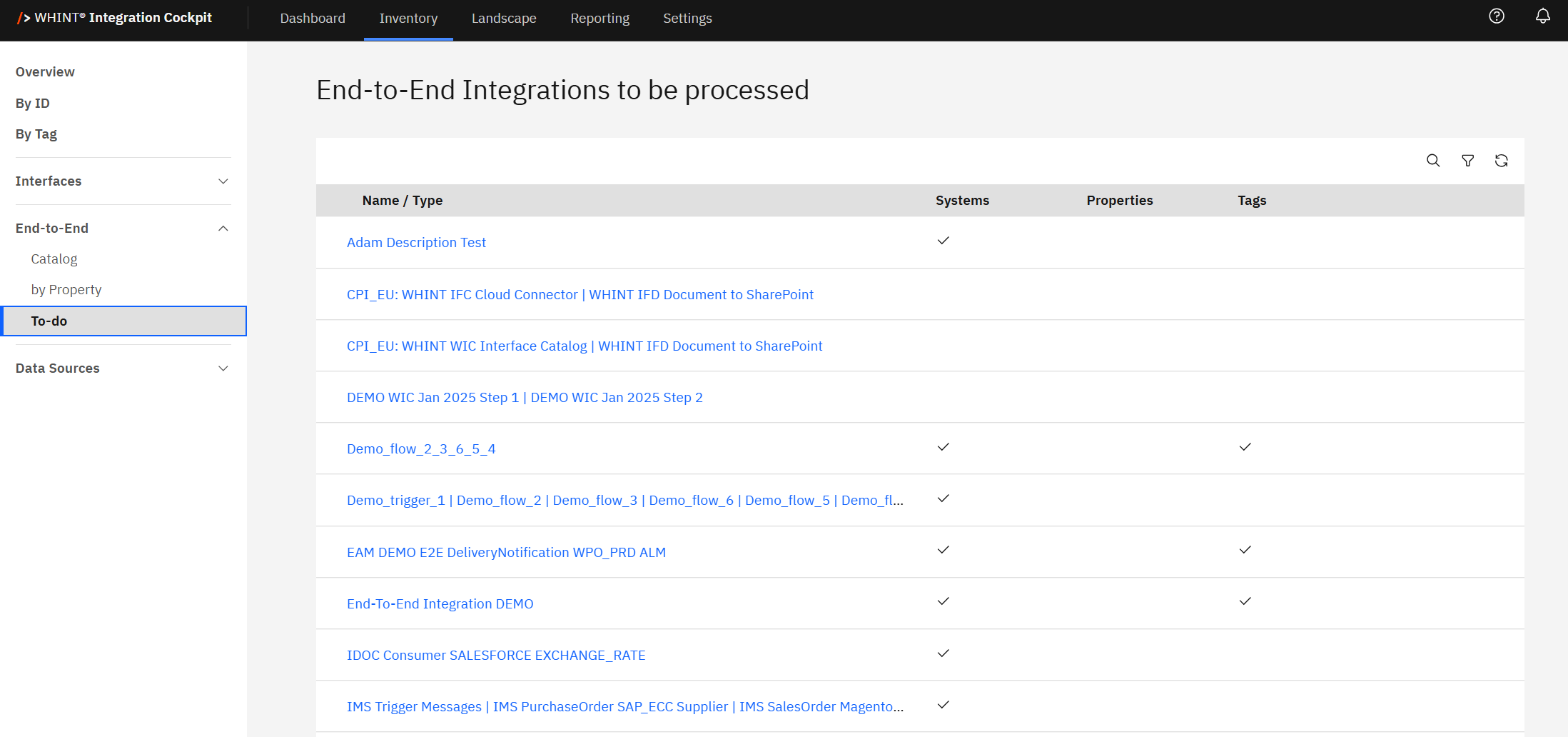Switch to the Dashboard tab
This screenshot has height=737, width=1568.
tap(313, 19)
